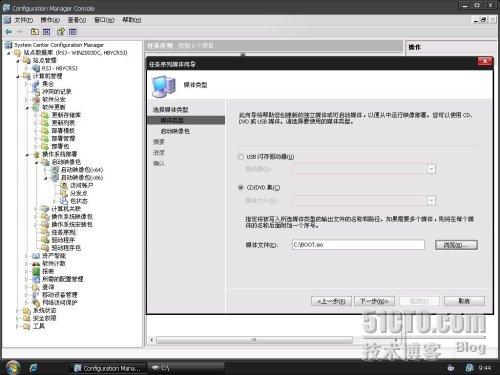Click the RSJ - HBYCRSJ site server icon
The width and height of the screenshot is (500, 375).
click(x=36, y=68)
